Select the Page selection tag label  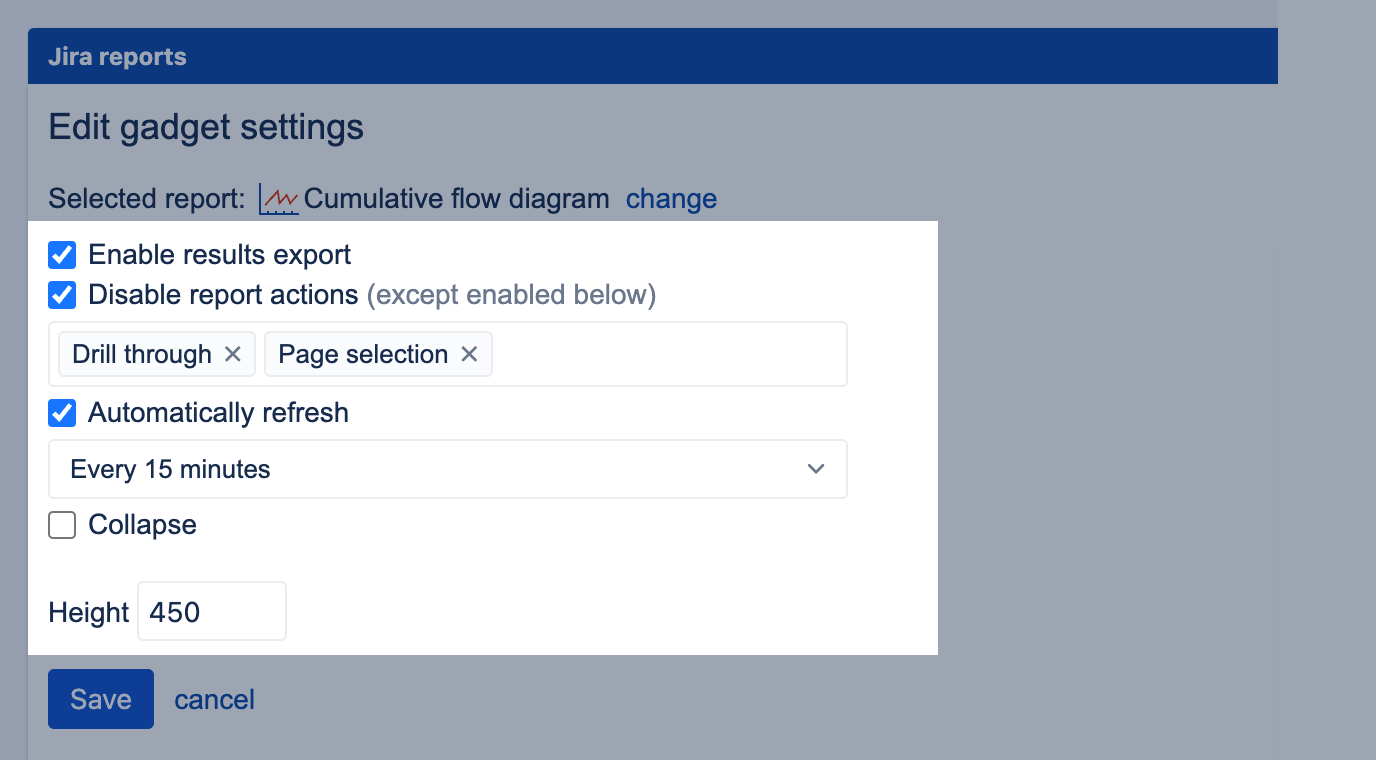(x=363, y=354)
